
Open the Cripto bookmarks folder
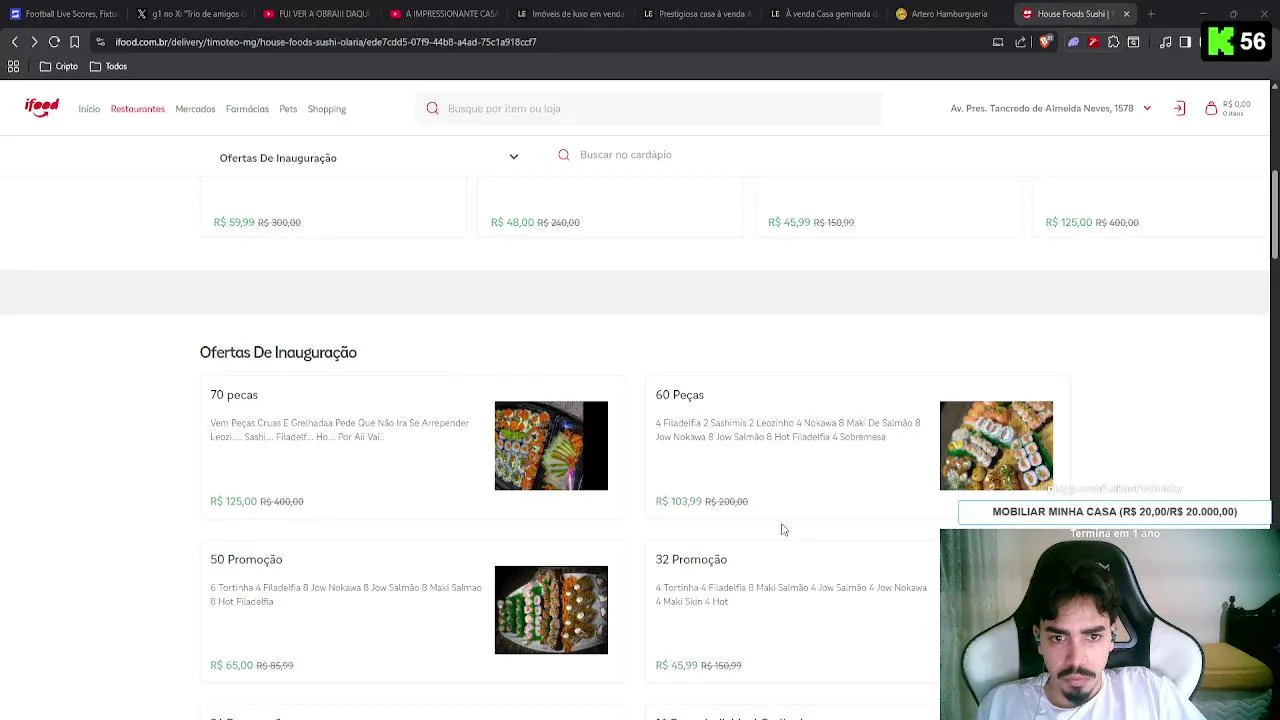58,66
